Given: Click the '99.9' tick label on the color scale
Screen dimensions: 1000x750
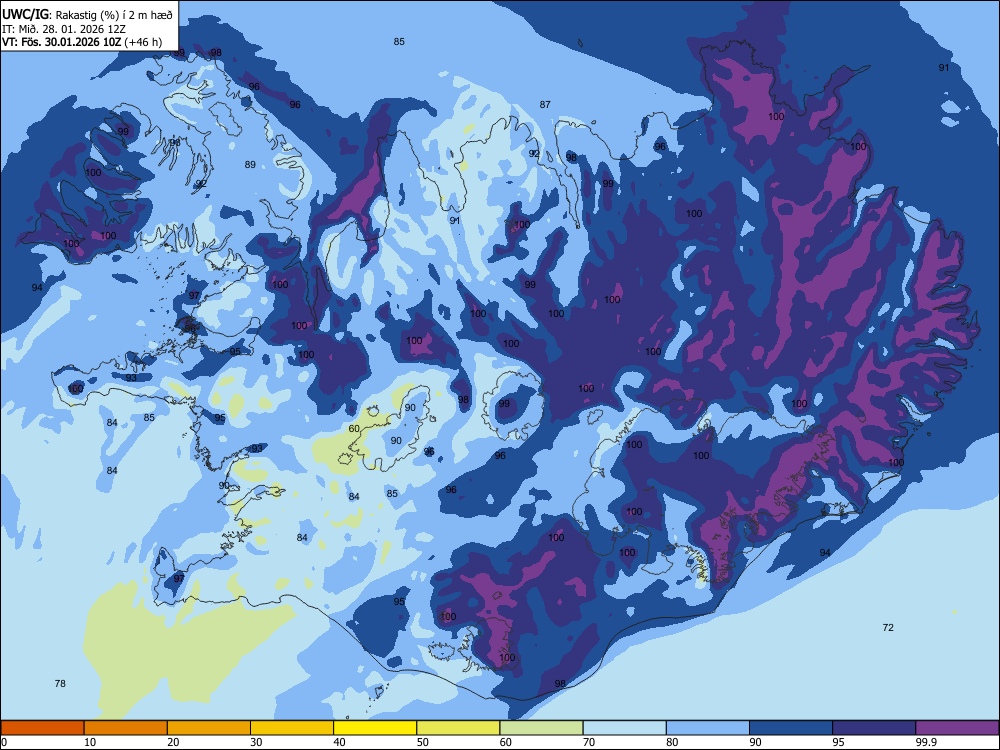Looking at the screenshot, I should [x=926, y=742].
